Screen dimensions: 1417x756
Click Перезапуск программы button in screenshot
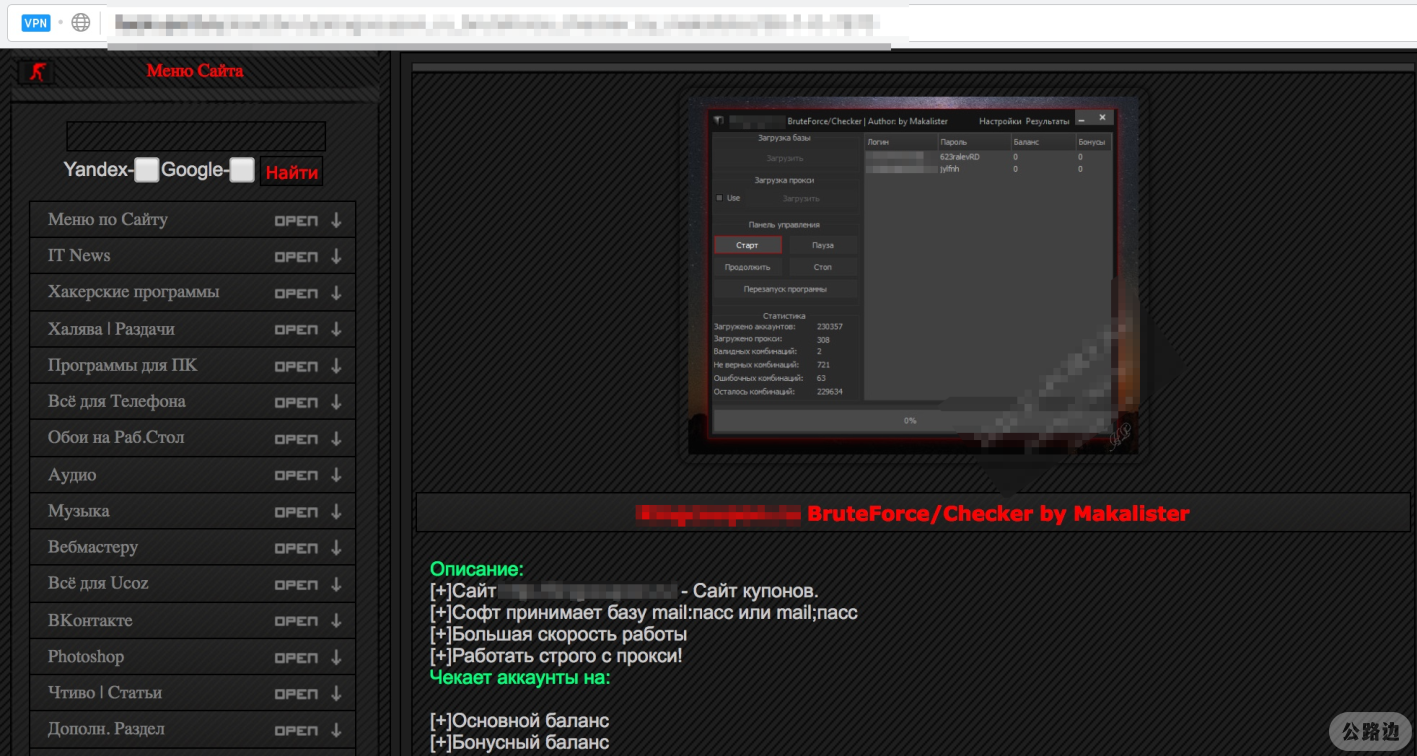785,289
